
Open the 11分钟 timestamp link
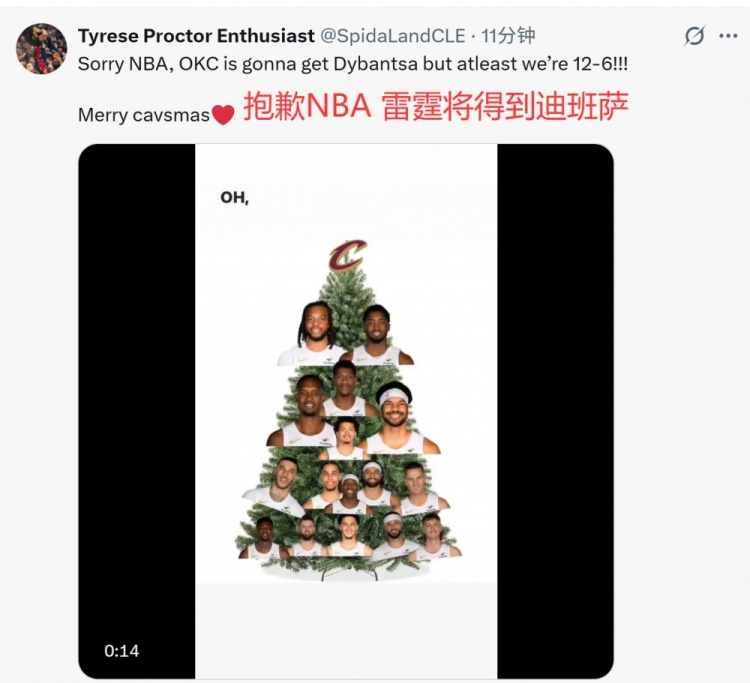pos(508,36)
